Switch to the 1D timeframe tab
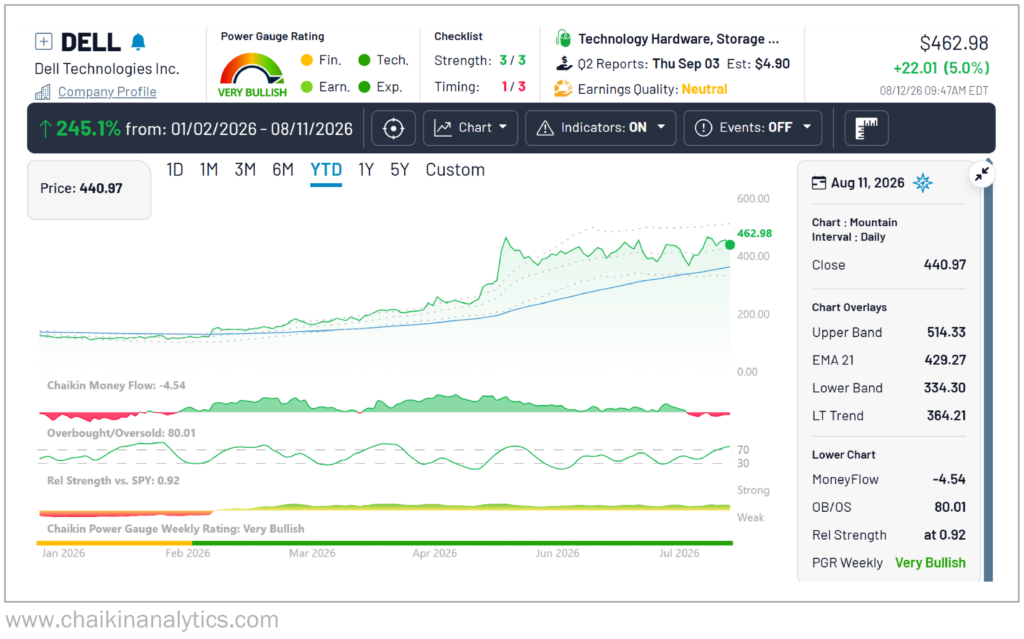The height and width of the screenshot is (639, 1024). coord(174,170)
